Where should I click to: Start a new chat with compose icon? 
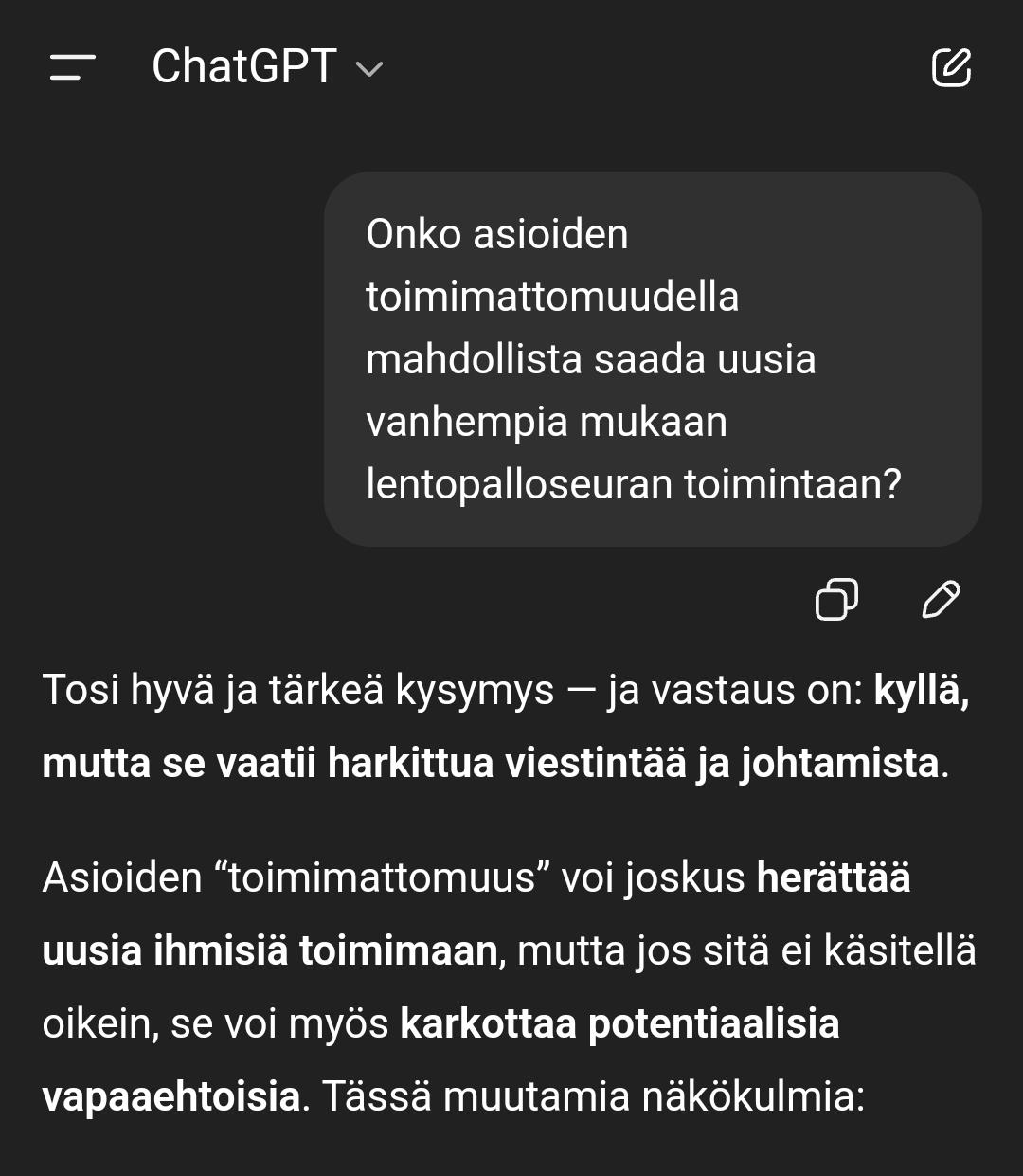tap(951, 67)
